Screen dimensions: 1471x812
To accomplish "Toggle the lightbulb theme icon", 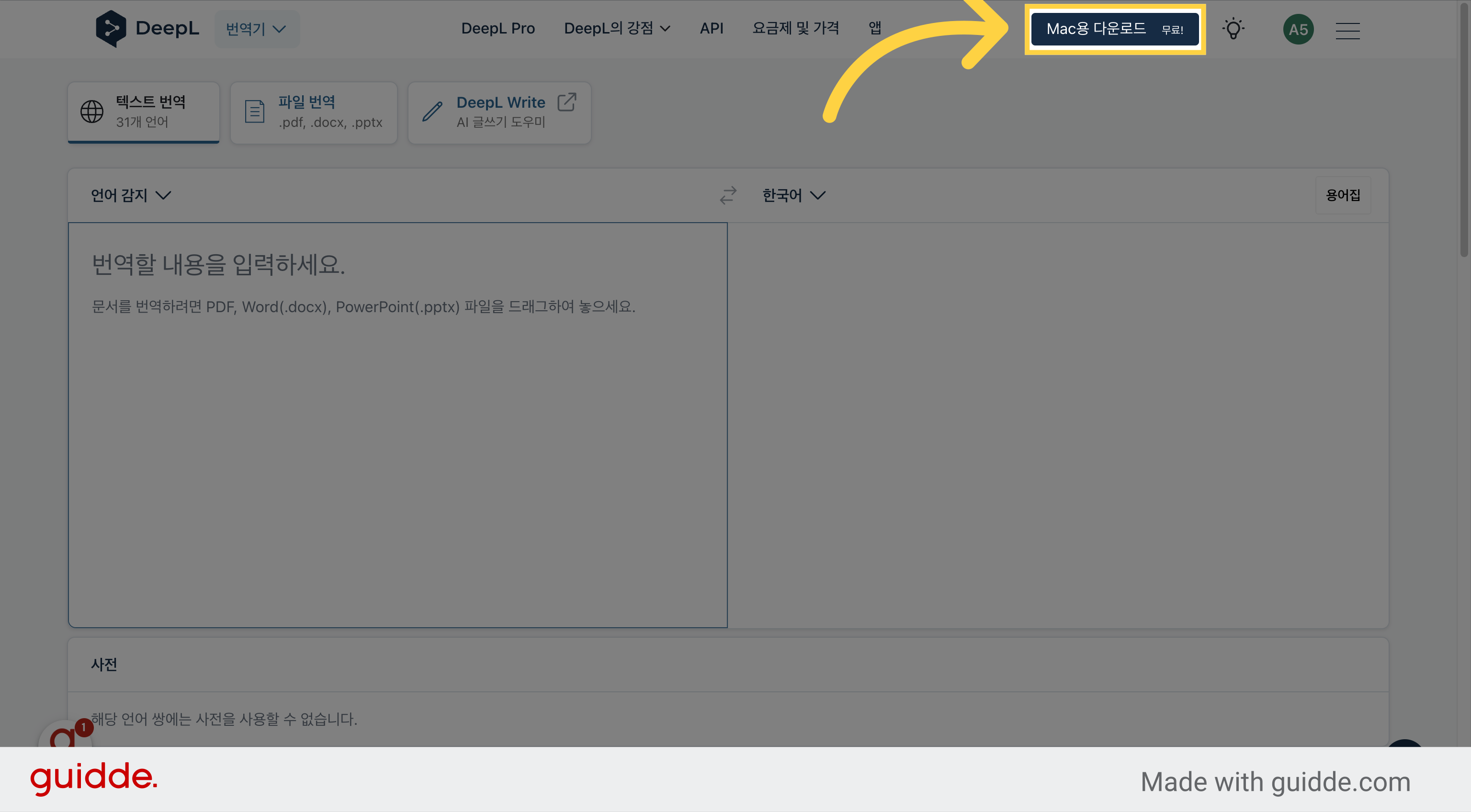I will point(1233,29).
